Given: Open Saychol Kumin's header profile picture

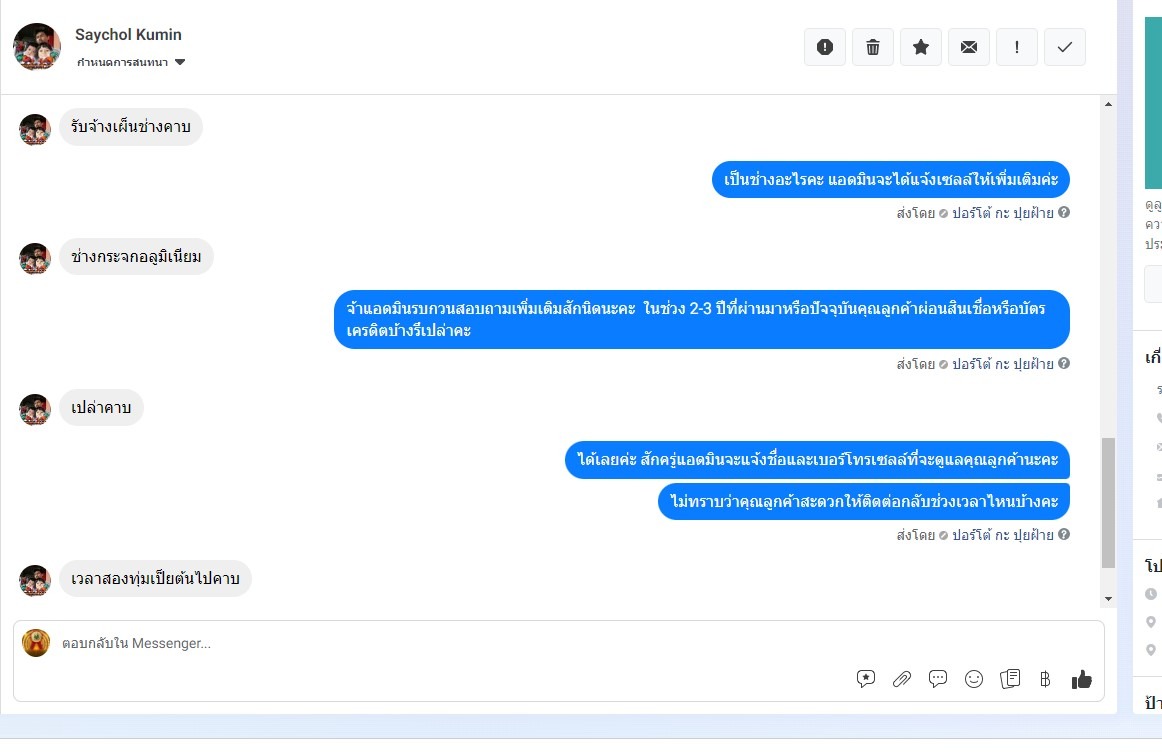Looking at the screenshot, I should click(x=37, y=47).
